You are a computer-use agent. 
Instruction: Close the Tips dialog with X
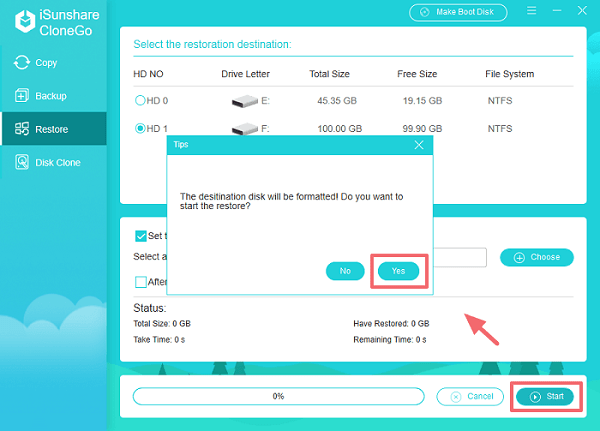419,145
